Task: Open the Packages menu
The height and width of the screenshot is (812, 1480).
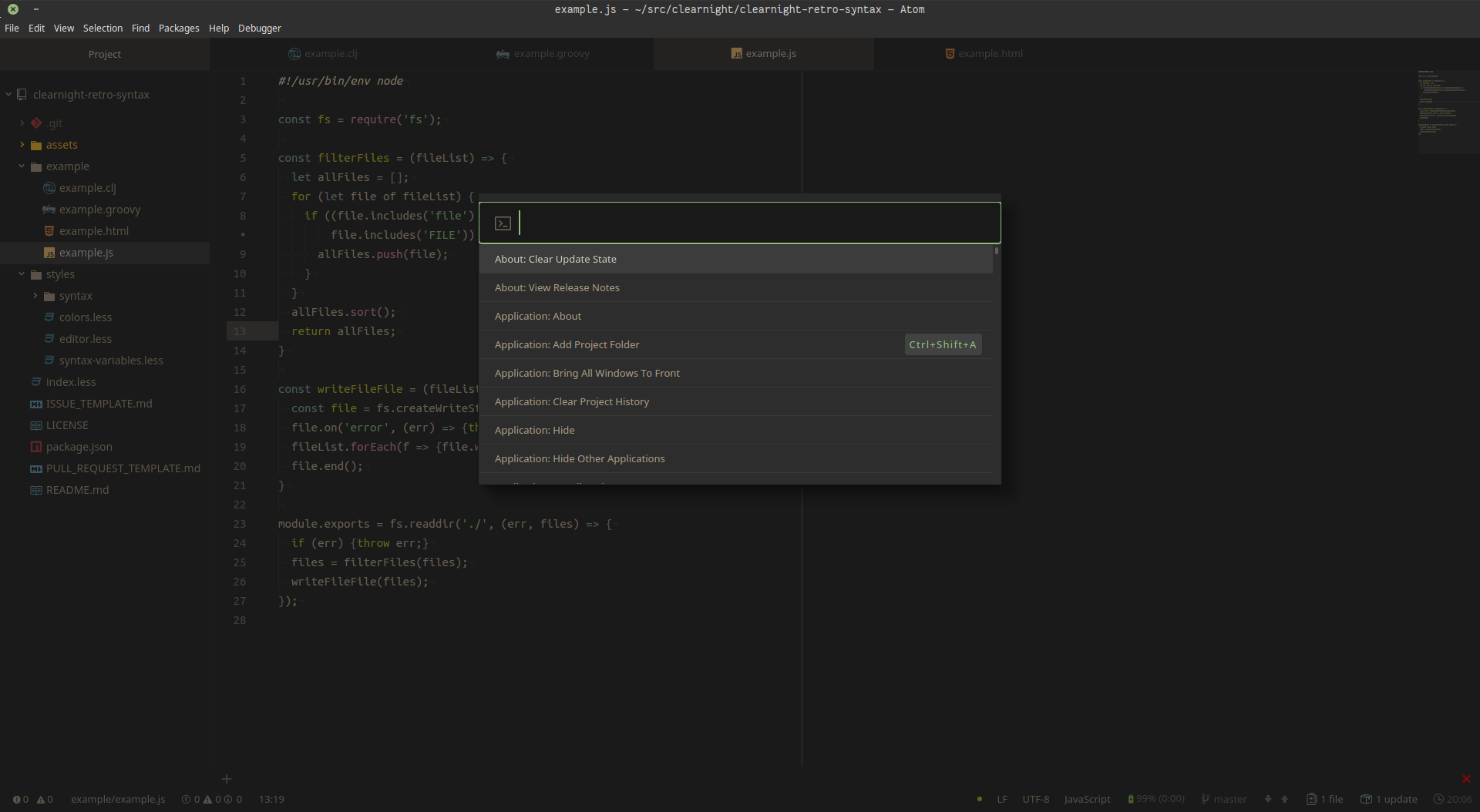Action: [178, 29]
